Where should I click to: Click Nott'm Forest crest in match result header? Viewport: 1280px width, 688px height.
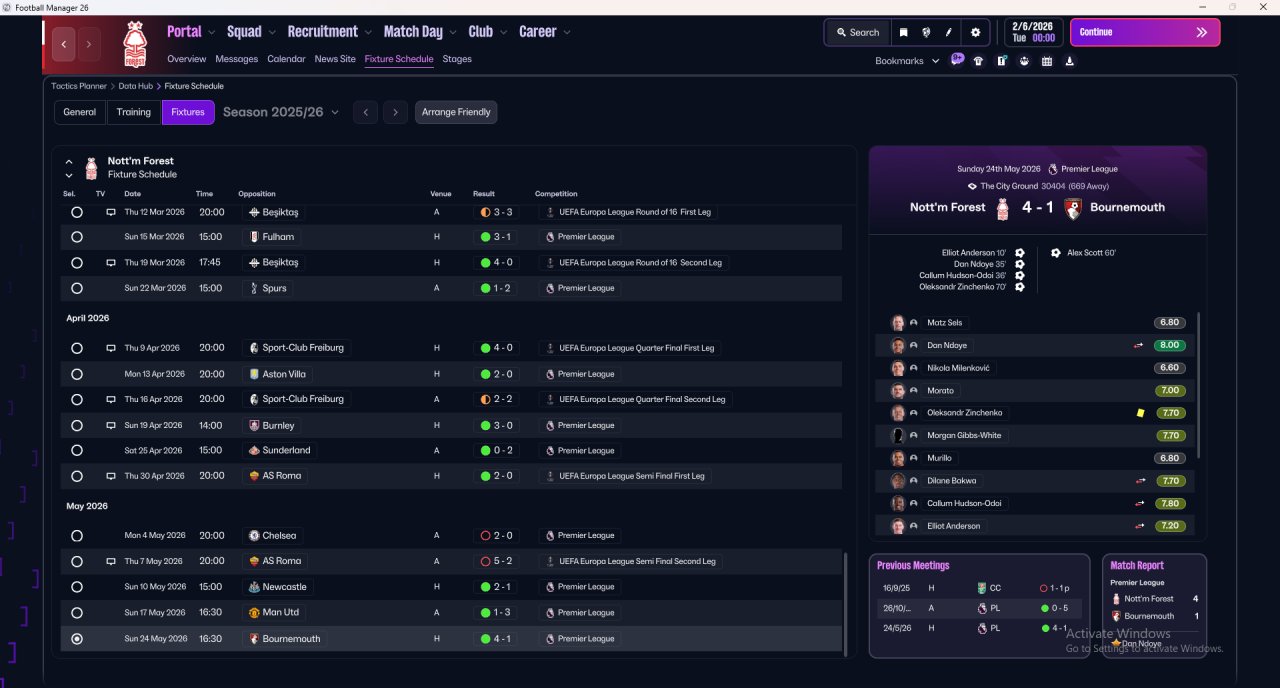coord(1003,208)
